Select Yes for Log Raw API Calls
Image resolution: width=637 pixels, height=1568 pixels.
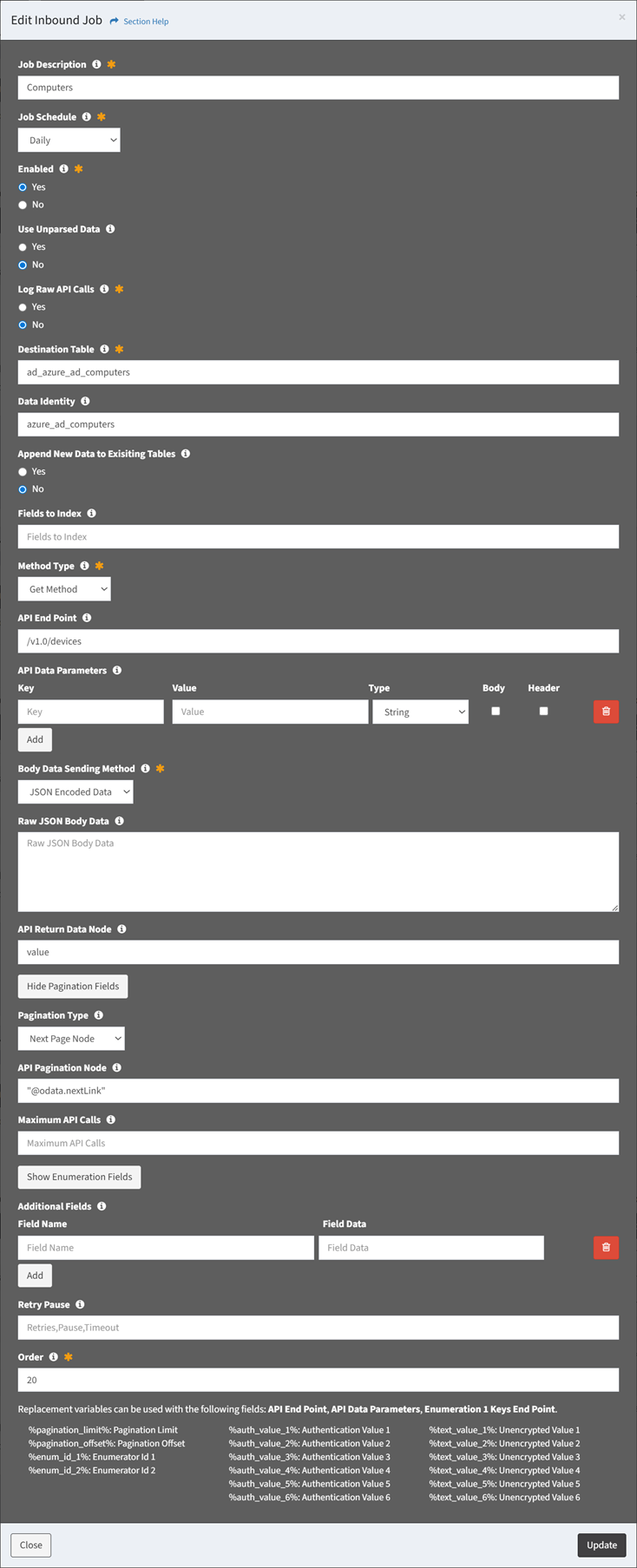click(23, 307)
